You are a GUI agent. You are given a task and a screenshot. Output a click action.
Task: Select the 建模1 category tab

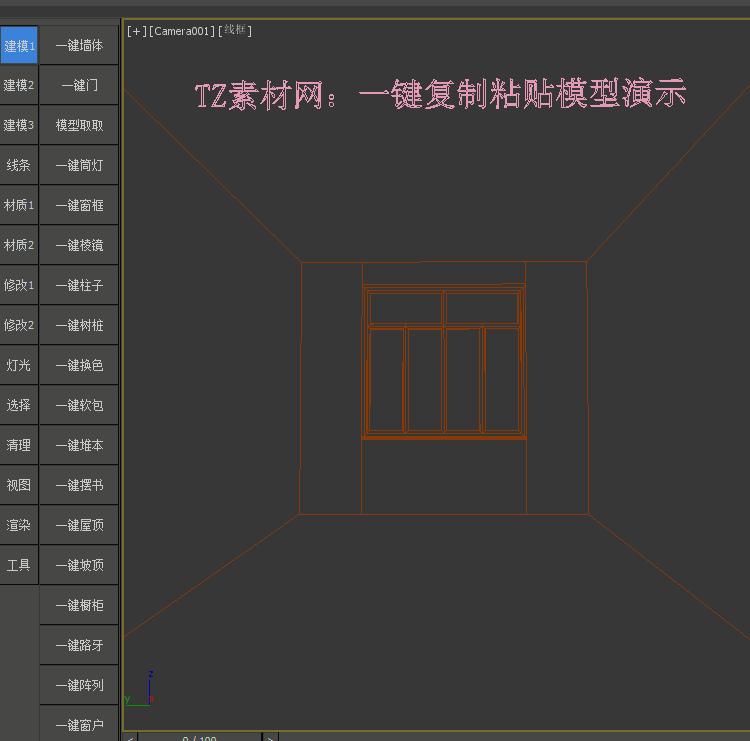(x=19, y=45)
